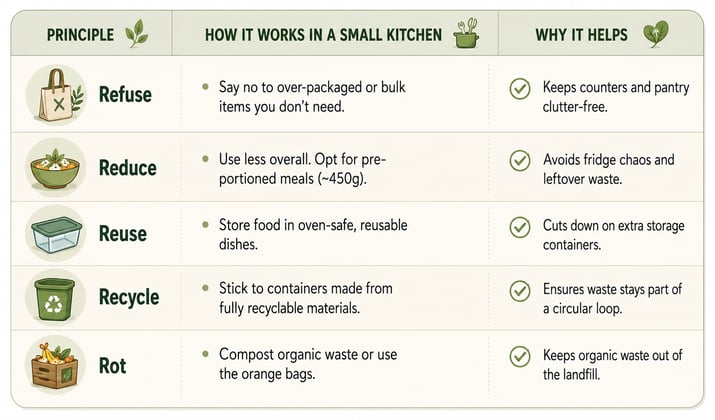
Task: Click HOW IT WORKS IN A SMALL KITCHEN header
Action: pos(323,35)
